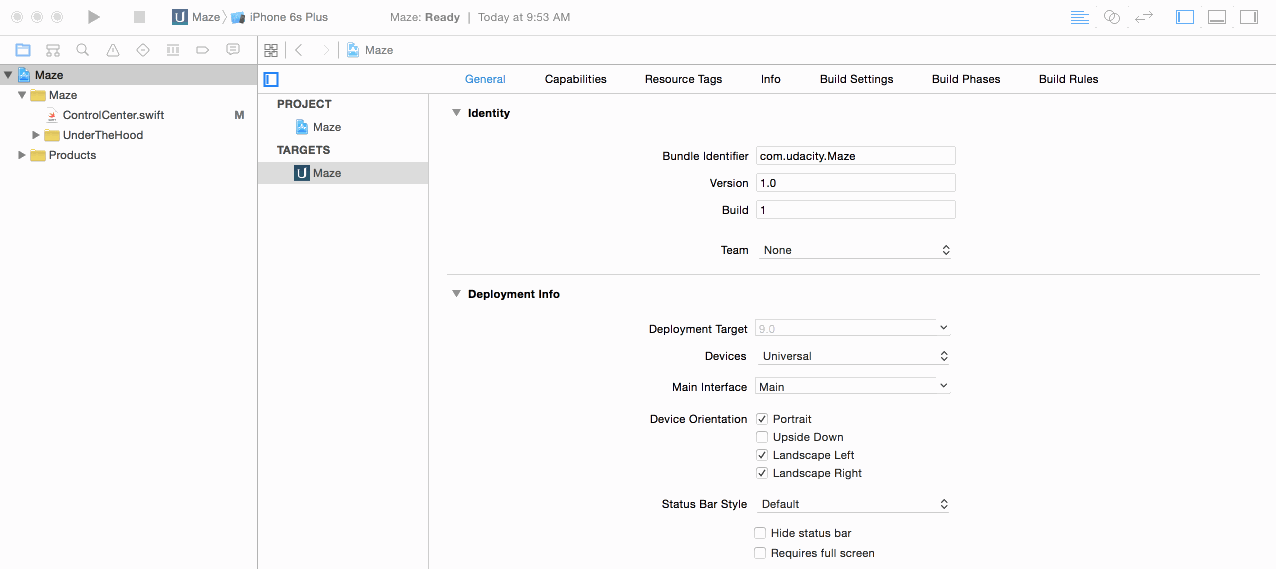Enable Hide status bar option
This screenshot has width=1276, height=569.
(760, 533)
